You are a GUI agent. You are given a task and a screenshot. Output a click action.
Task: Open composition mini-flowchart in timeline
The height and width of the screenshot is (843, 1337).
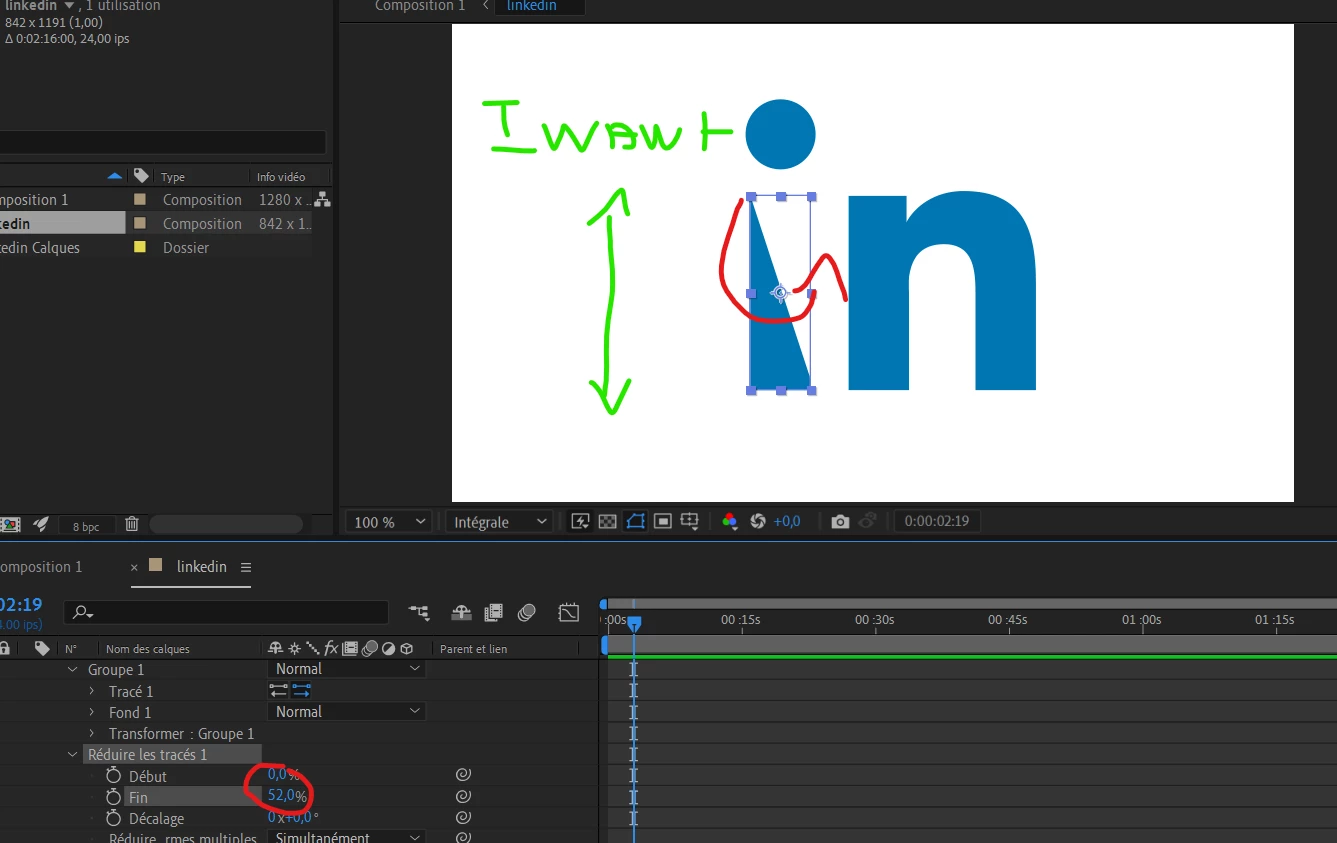tap(419, 612)
